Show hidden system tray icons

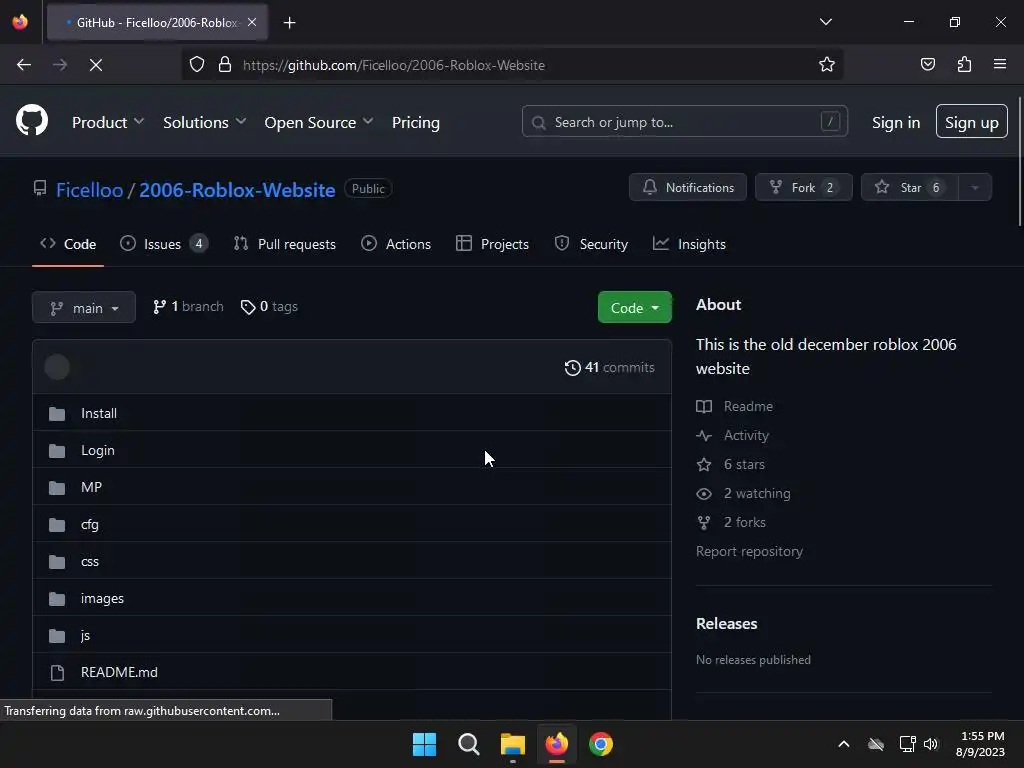point(844,744)
